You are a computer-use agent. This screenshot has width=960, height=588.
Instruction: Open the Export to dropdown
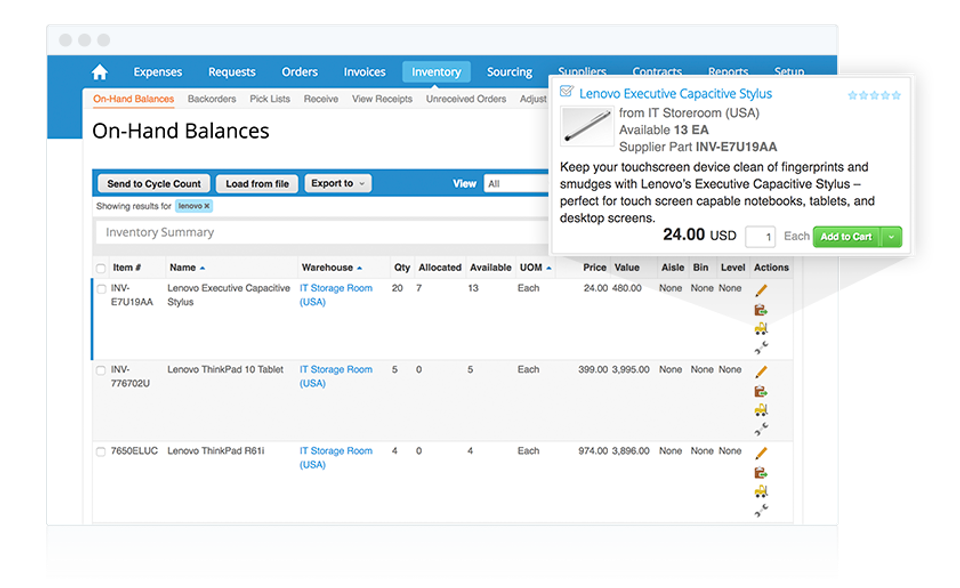click(x=337, y=183)
